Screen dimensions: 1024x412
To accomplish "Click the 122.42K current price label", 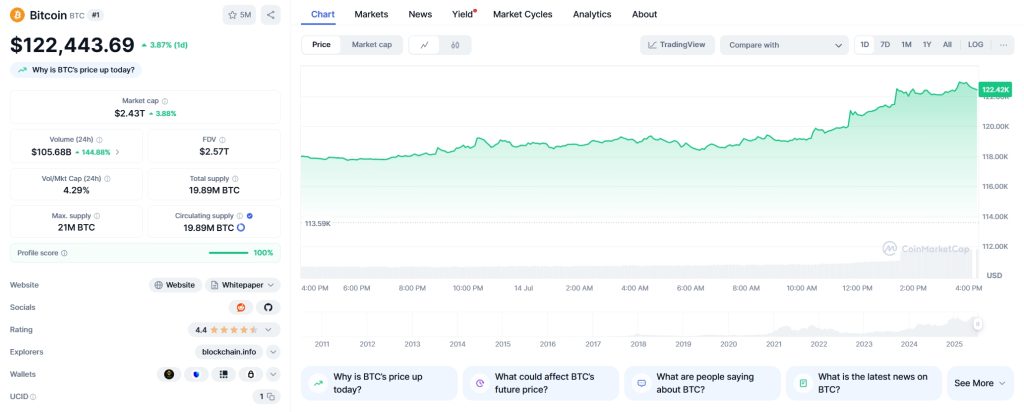I will (x=995, y=89).
